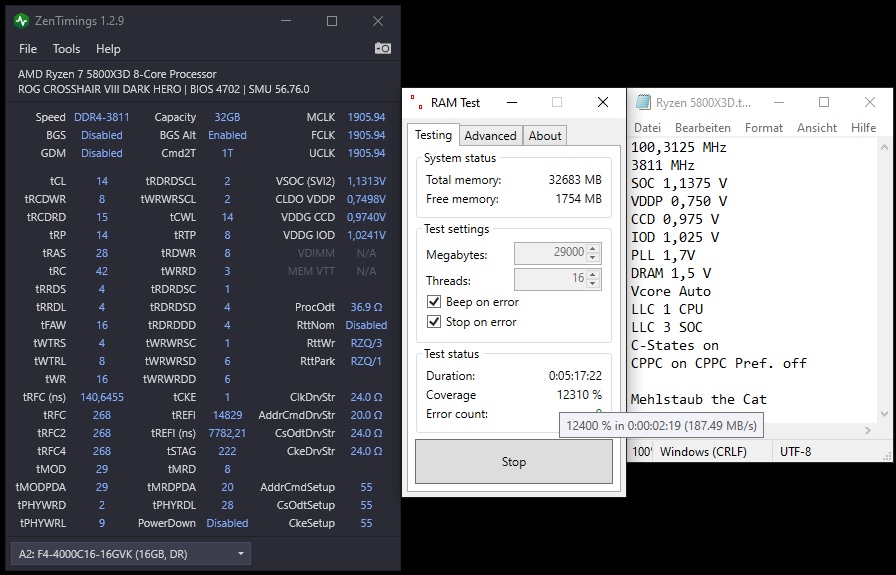Click the RttPark RZQ/1 value
Screen dimensions: 896x575
[366, 361]
